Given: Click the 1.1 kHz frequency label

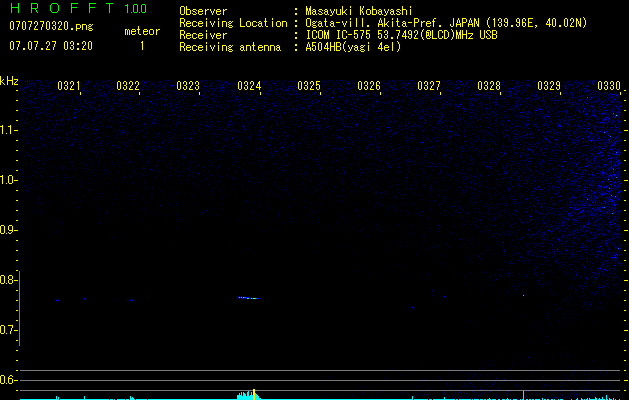Looking at the screenshot, I should pyautogui.click(x=7, y=130).
